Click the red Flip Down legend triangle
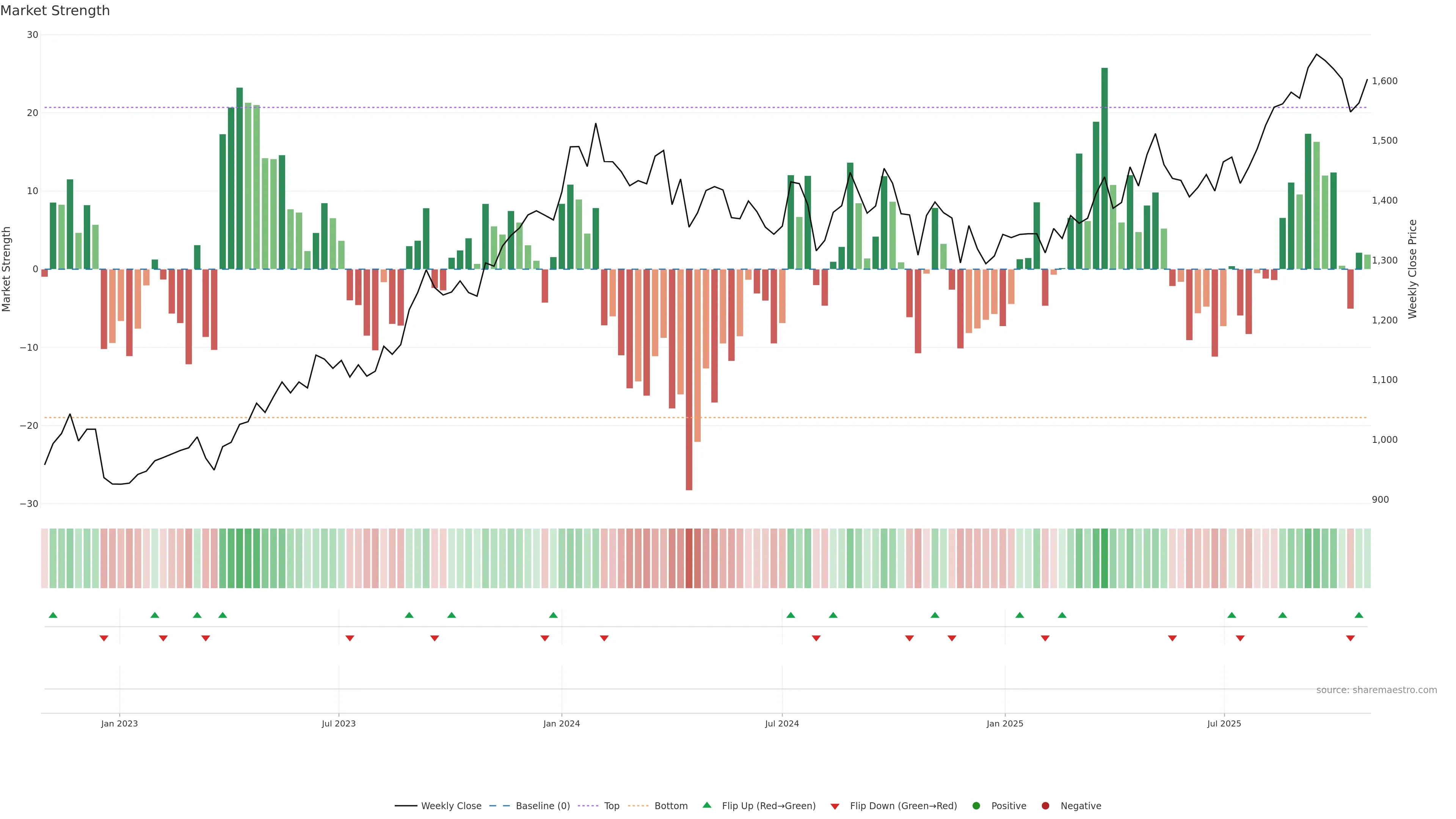The height and width of the screenshot is (819, 1456). point(835,806)
